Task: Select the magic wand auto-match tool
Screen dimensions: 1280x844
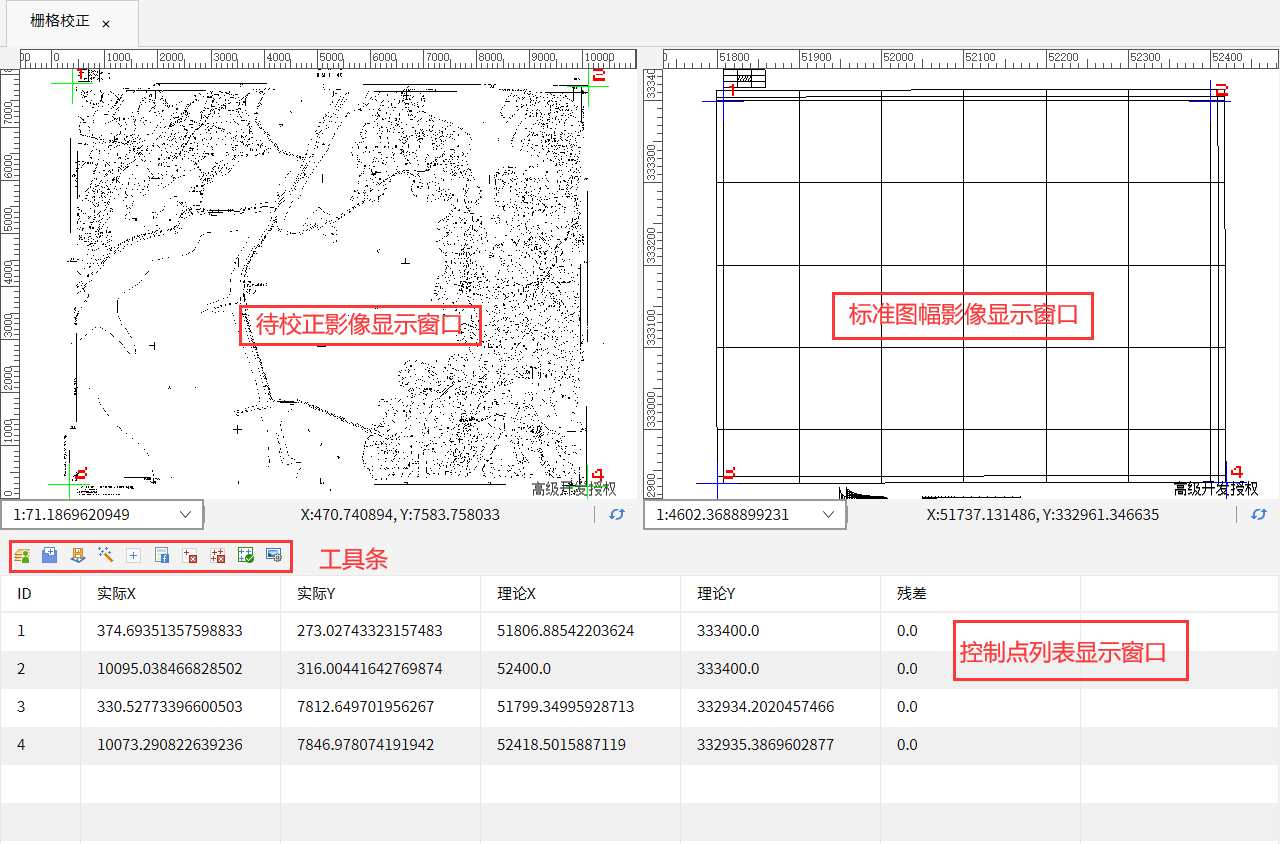Action: pos(105,556)
